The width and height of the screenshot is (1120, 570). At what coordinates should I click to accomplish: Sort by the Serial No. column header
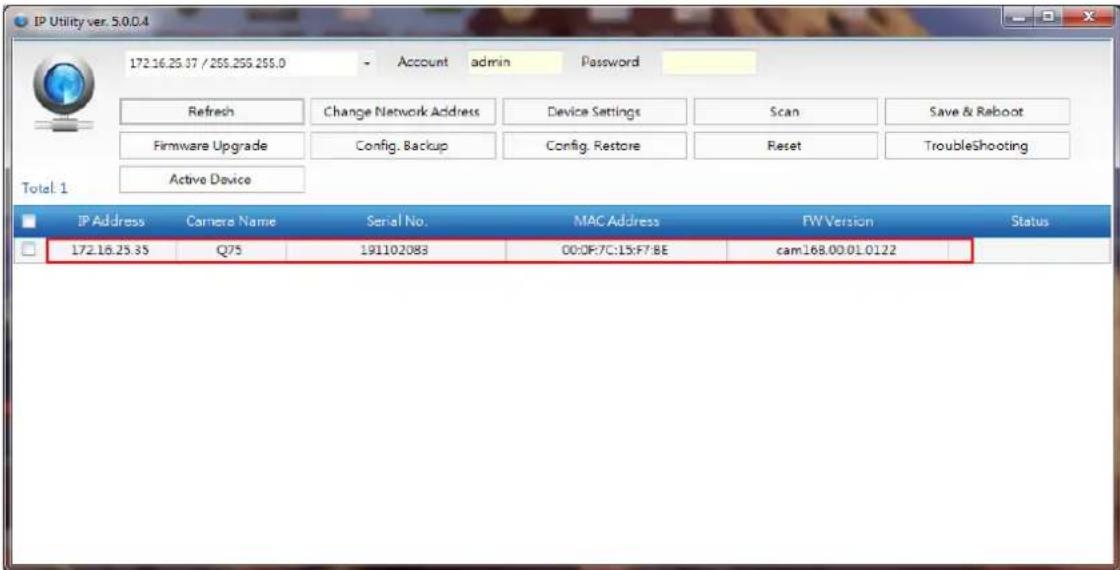click(x=396, y=221)
